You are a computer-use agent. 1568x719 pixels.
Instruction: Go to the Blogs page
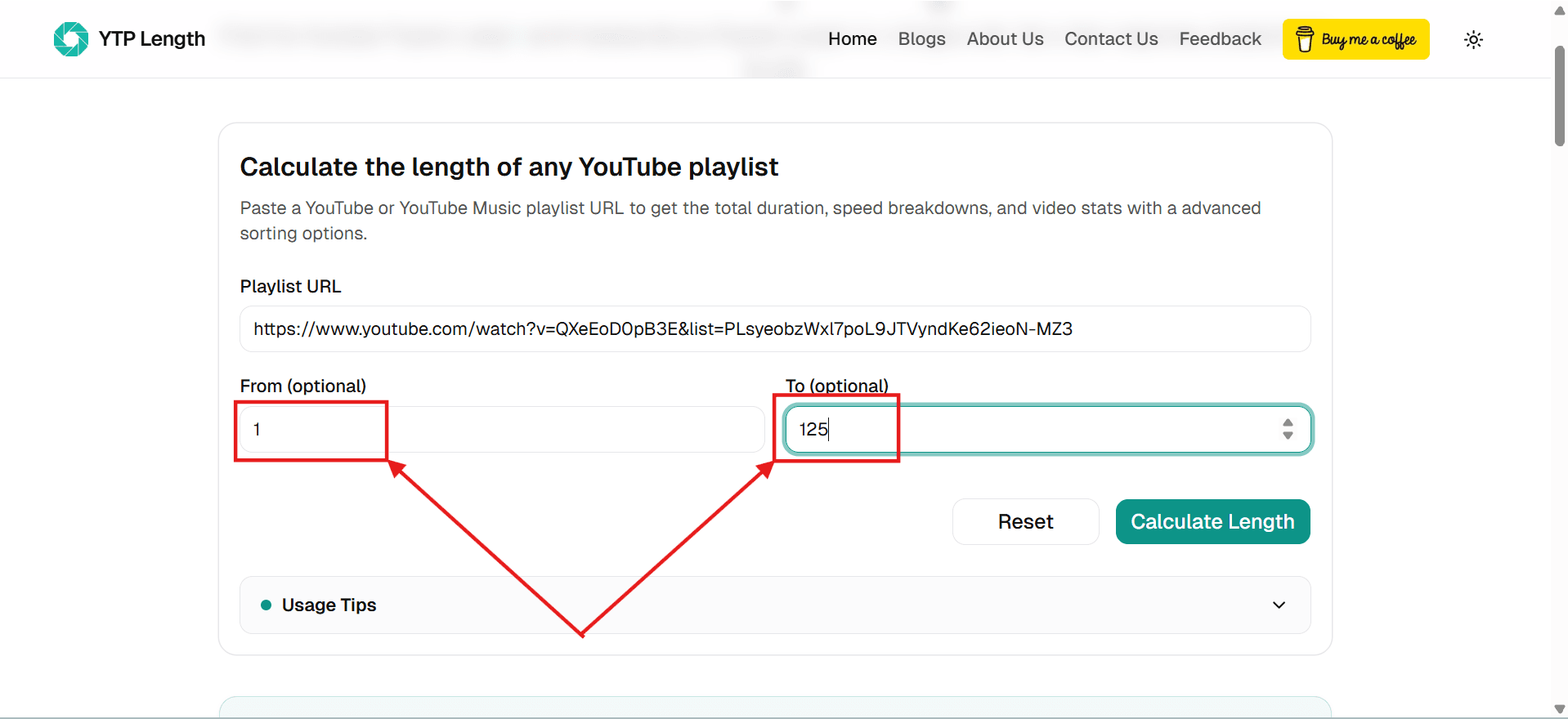point(921,39)
